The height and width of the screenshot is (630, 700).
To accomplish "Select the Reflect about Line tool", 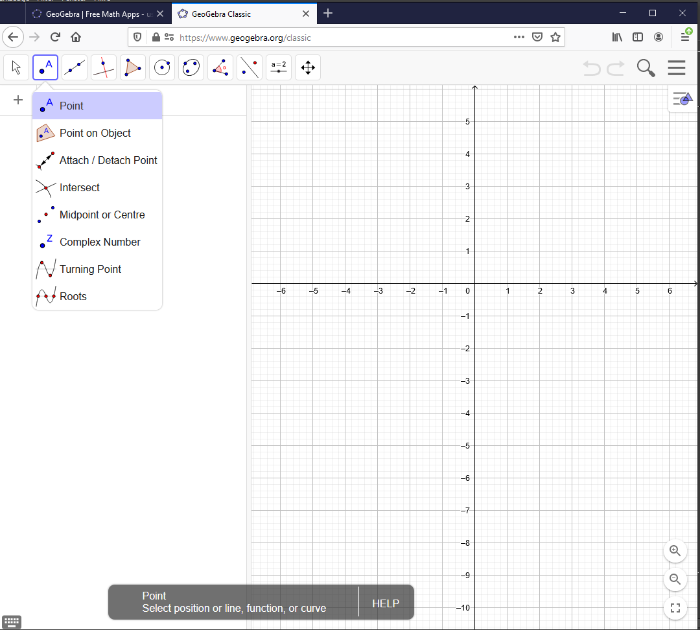I will [x=250, y=67].
